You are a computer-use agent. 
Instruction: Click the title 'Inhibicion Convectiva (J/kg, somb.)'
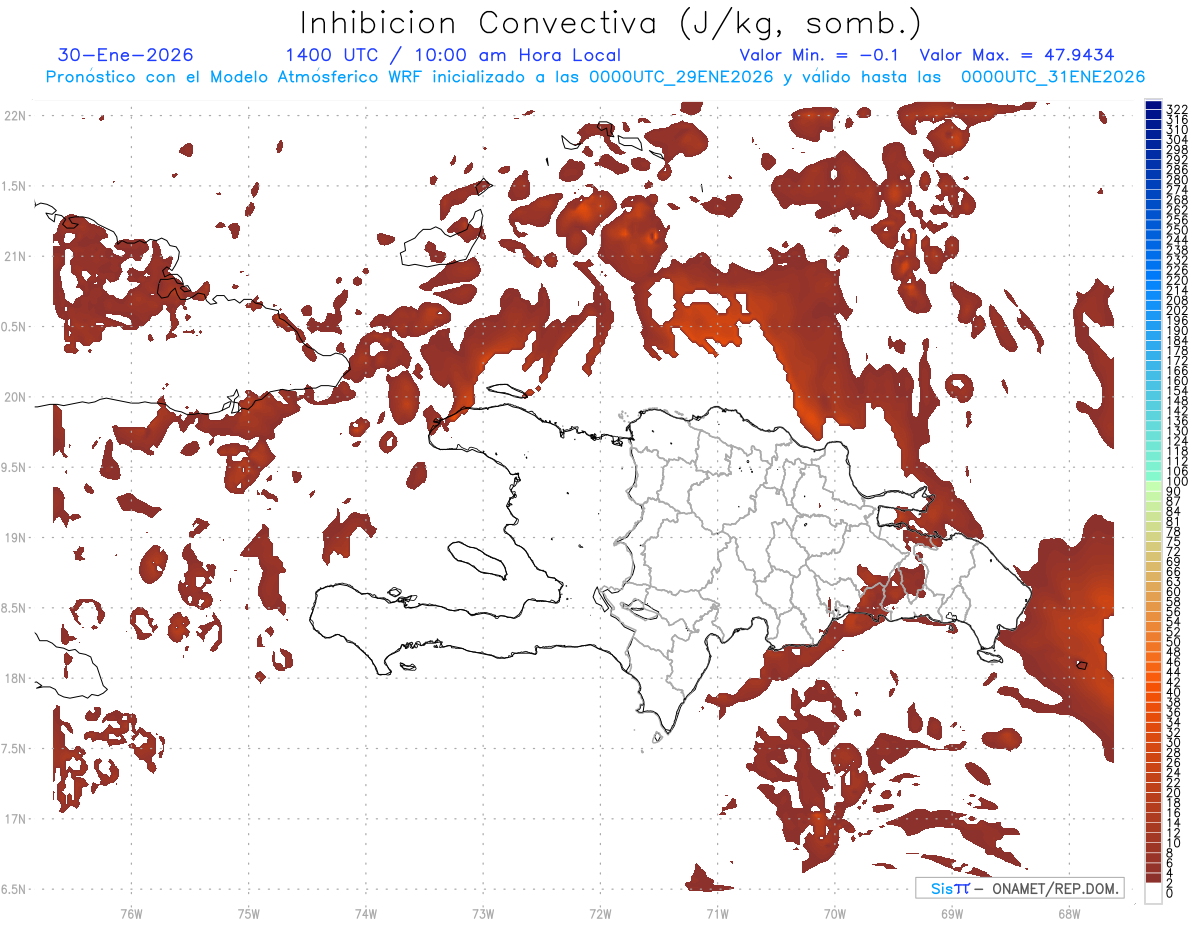coord(611,23)
